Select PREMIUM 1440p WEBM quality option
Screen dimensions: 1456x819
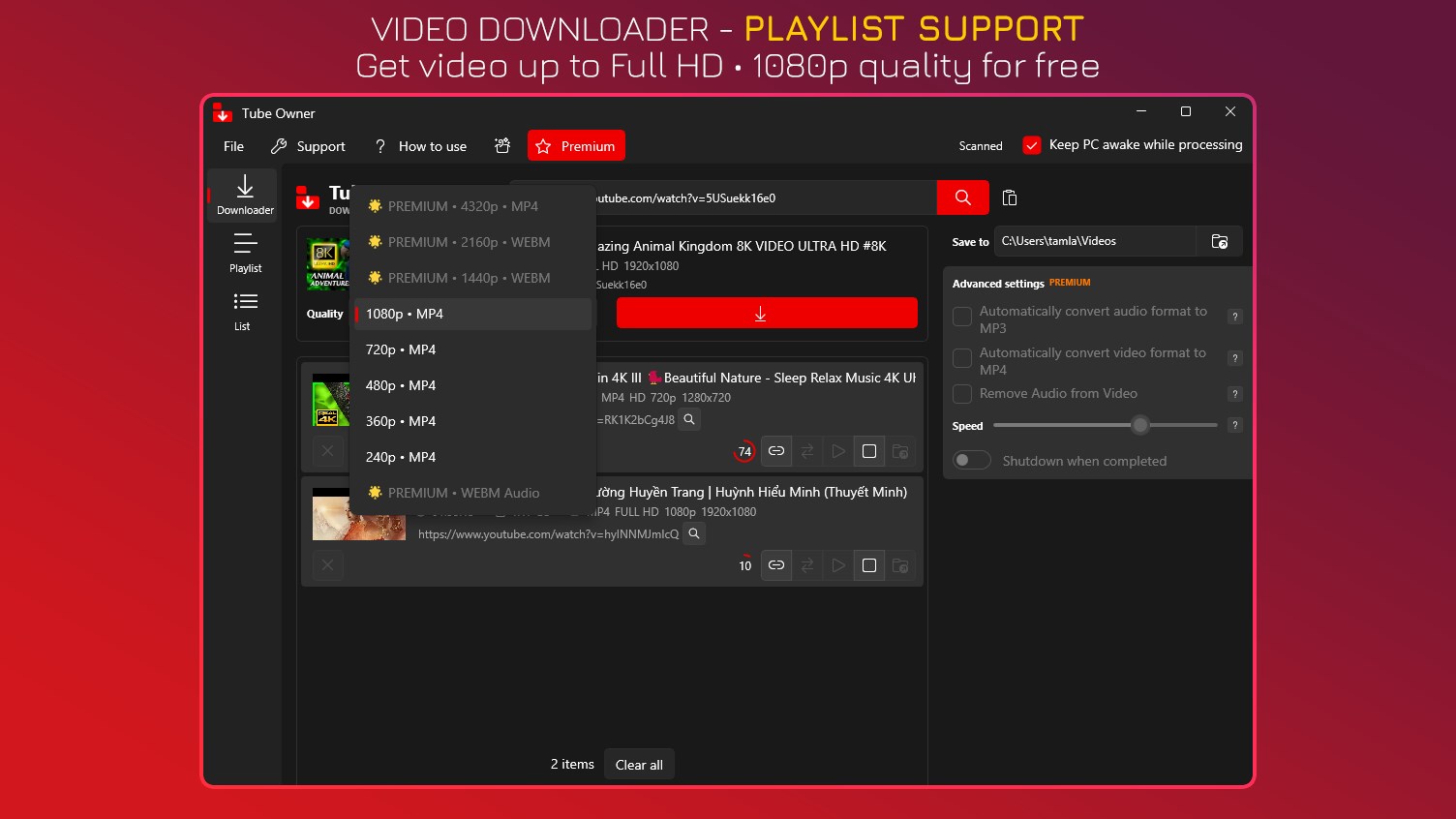472,278
